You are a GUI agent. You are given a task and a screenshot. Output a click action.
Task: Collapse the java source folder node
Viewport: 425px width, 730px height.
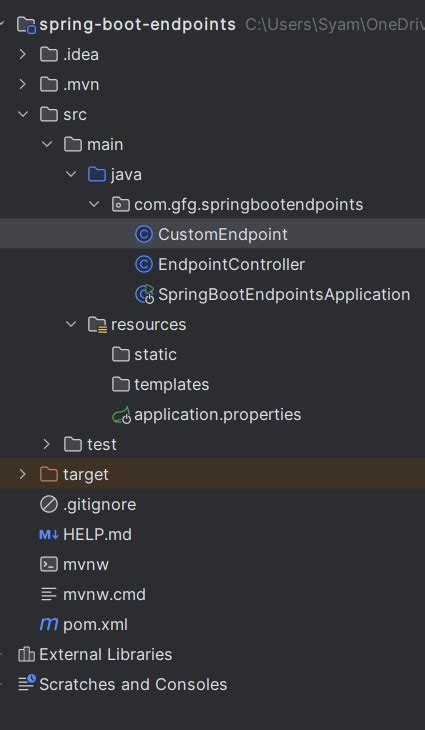(x=70, y=175)
